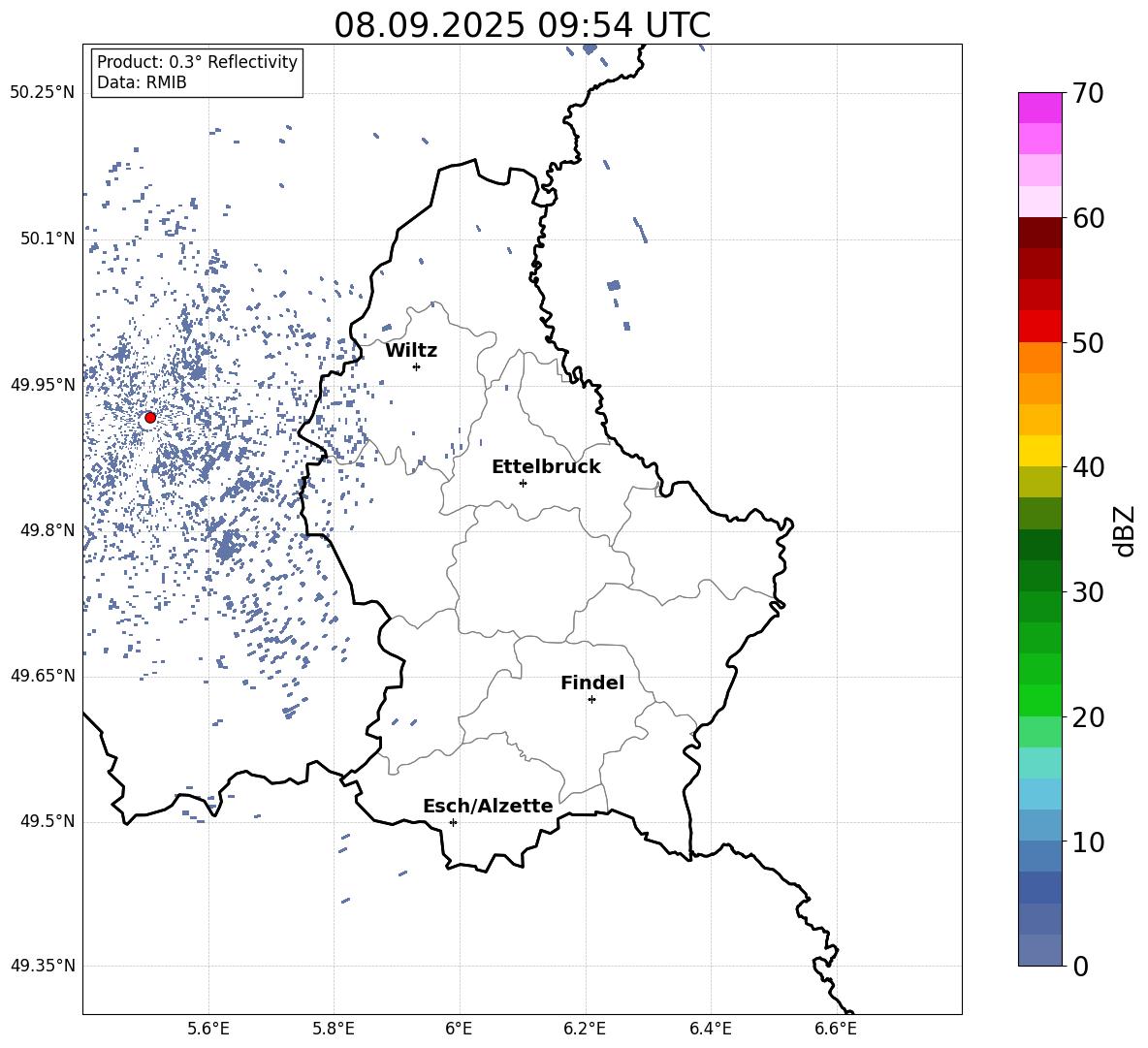Viewport: 1148px width, 1048px height.
Task: Click the 5.6°E longitude label
Action: point(208,1030)
